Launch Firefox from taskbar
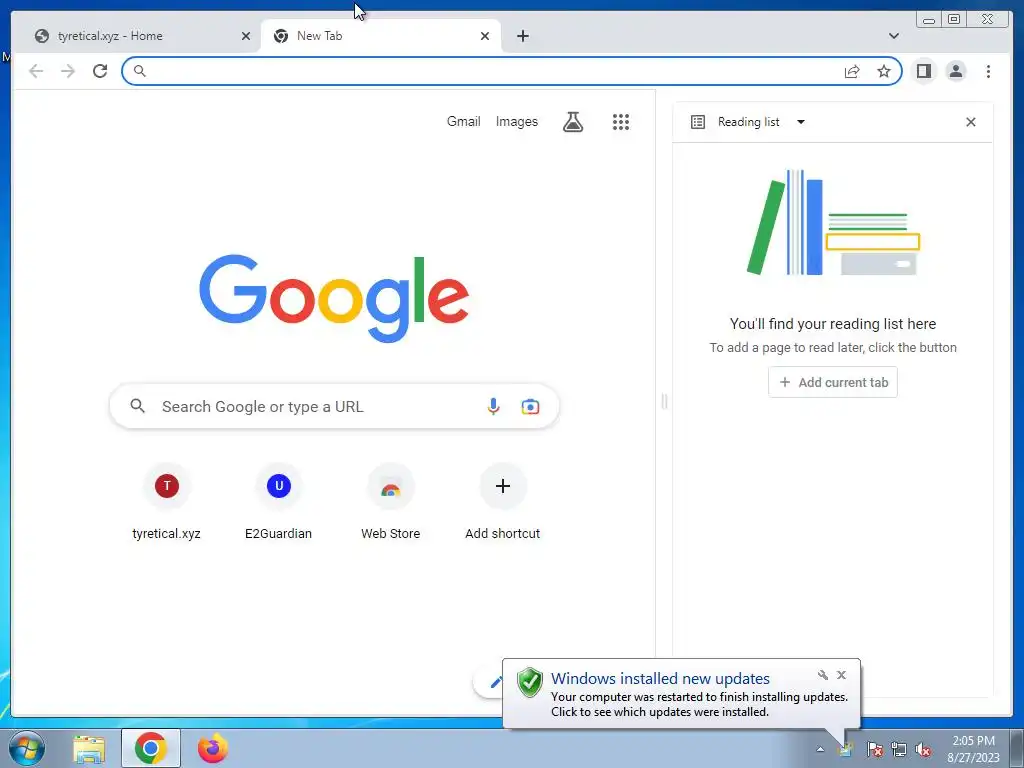 coord(213,748)
